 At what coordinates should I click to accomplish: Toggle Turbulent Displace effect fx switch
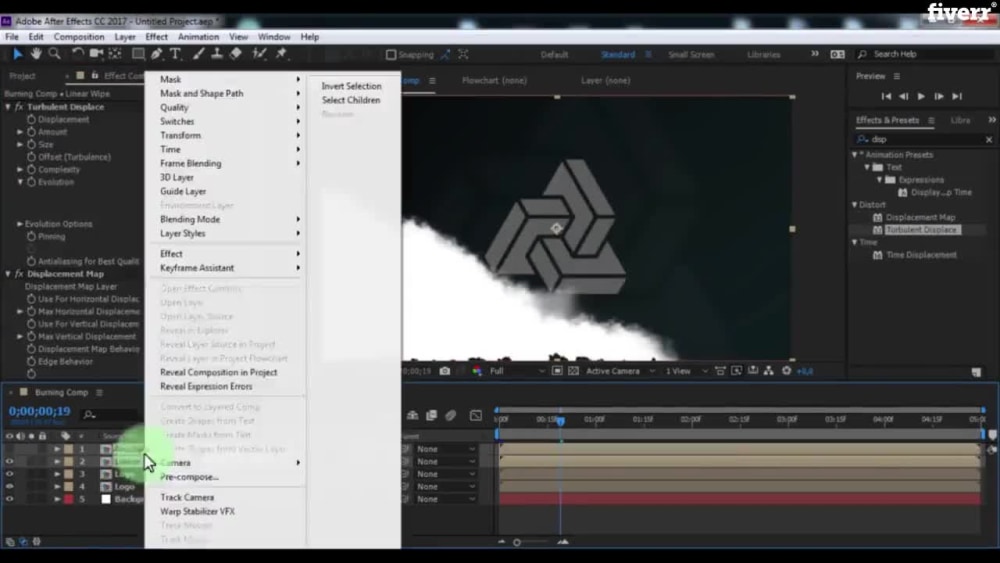pos(19,107)
